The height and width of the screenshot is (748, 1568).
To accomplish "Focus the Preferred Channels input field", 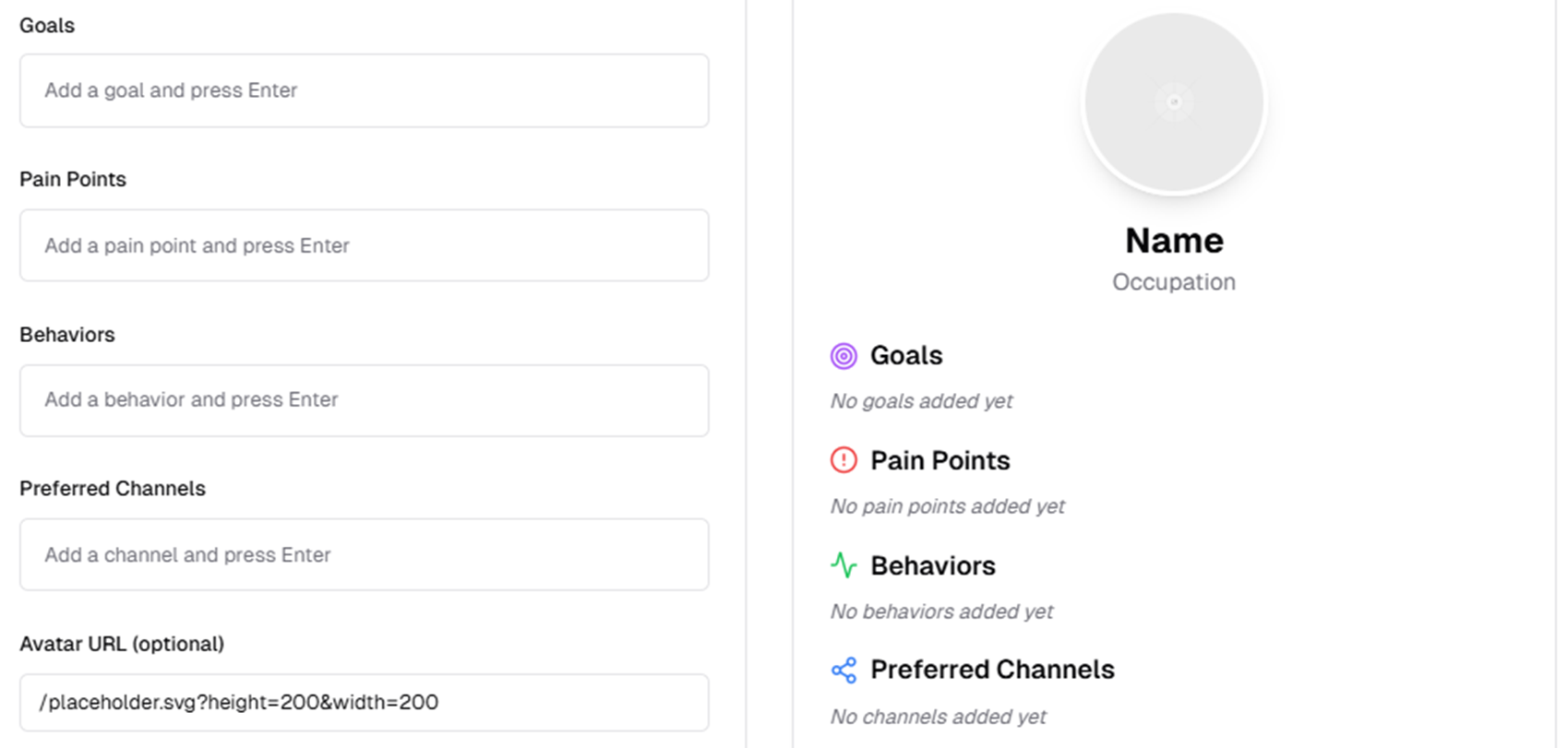I will (x=365, y=554).
